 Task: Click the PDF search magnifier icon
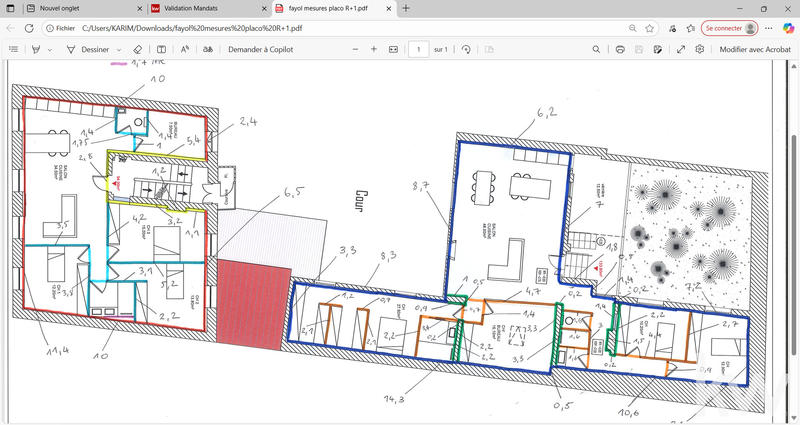(597, 49)
